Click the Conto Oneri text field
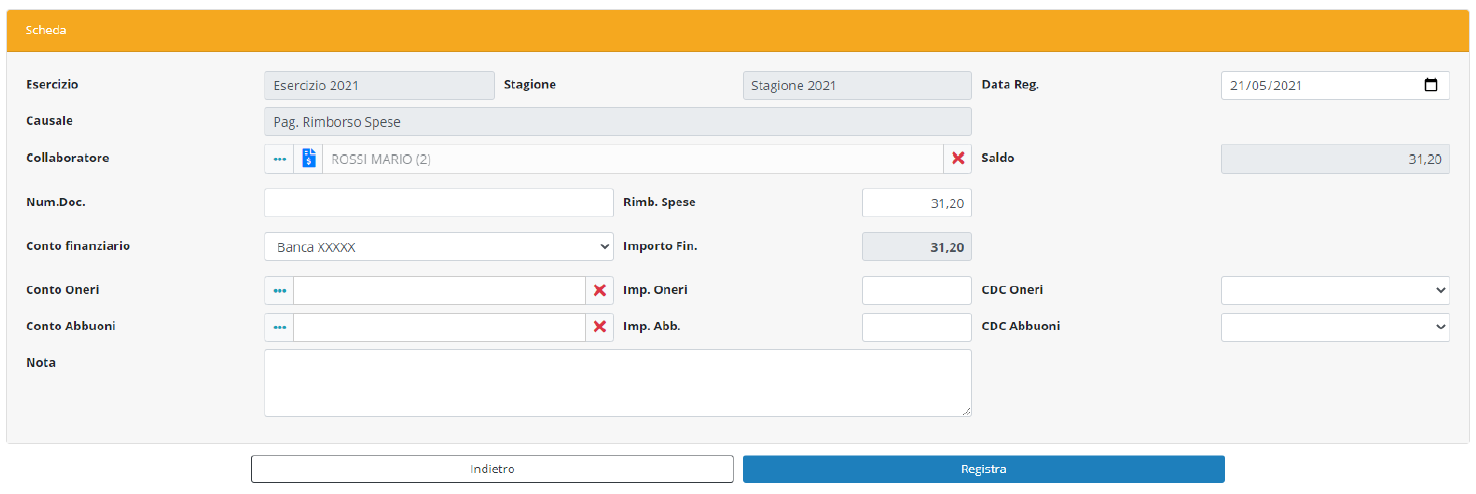 (x=439, y=291)
